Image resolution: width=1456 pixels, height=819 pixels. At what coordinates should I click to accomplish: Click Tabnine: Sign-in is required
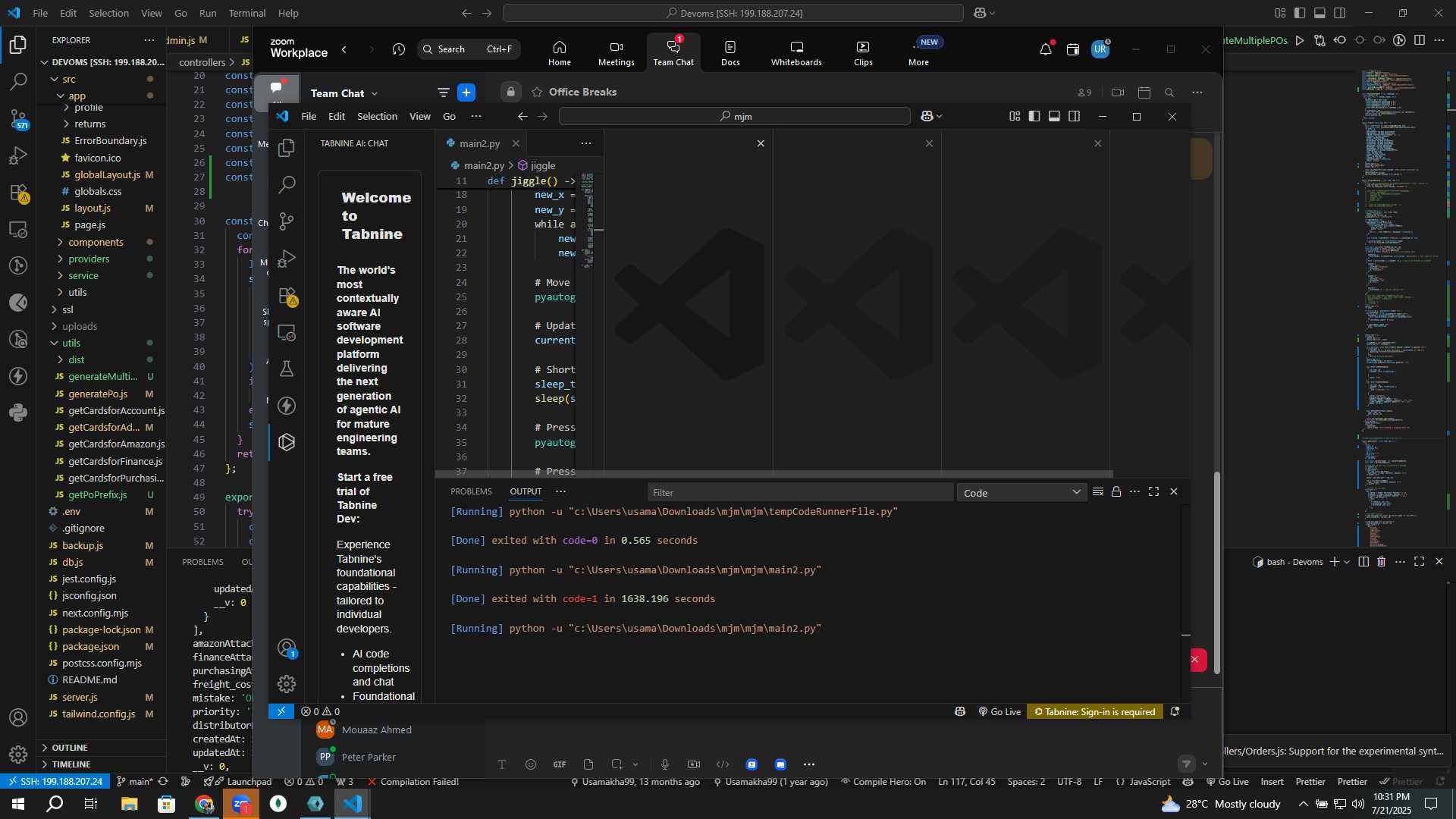[x=1094, y=712]
